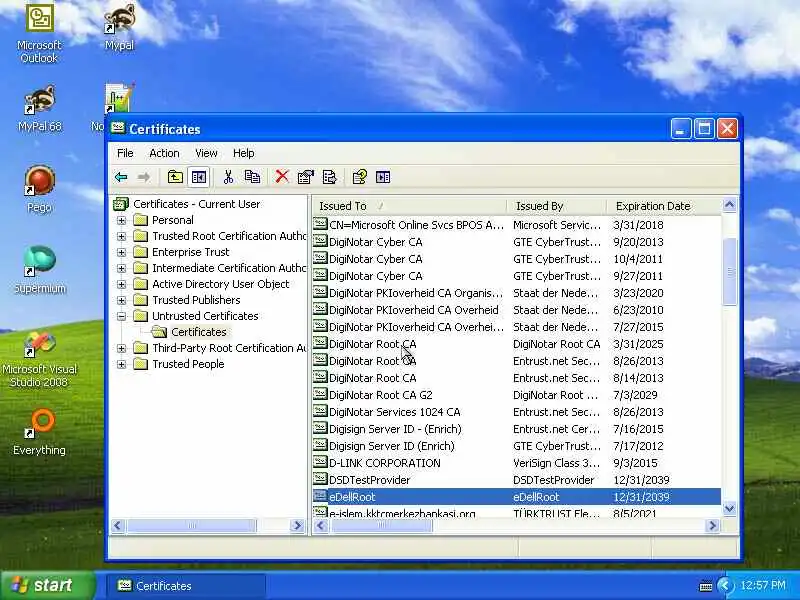Expand the Trusted Publishers node

[x=121, y=300]
